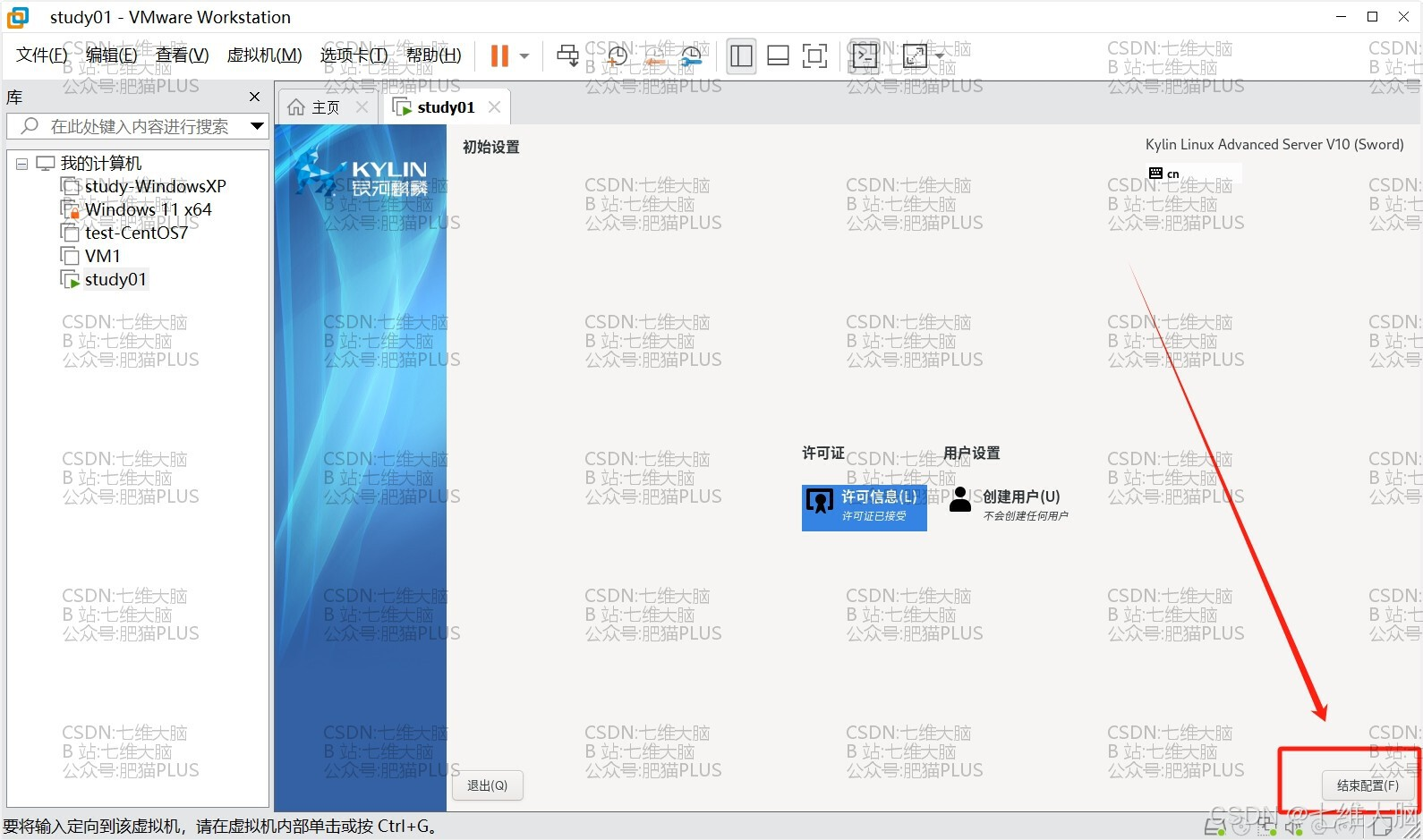
Task: Toggle the thumbnail bar view icon
Action: click(x=778, y=55)
